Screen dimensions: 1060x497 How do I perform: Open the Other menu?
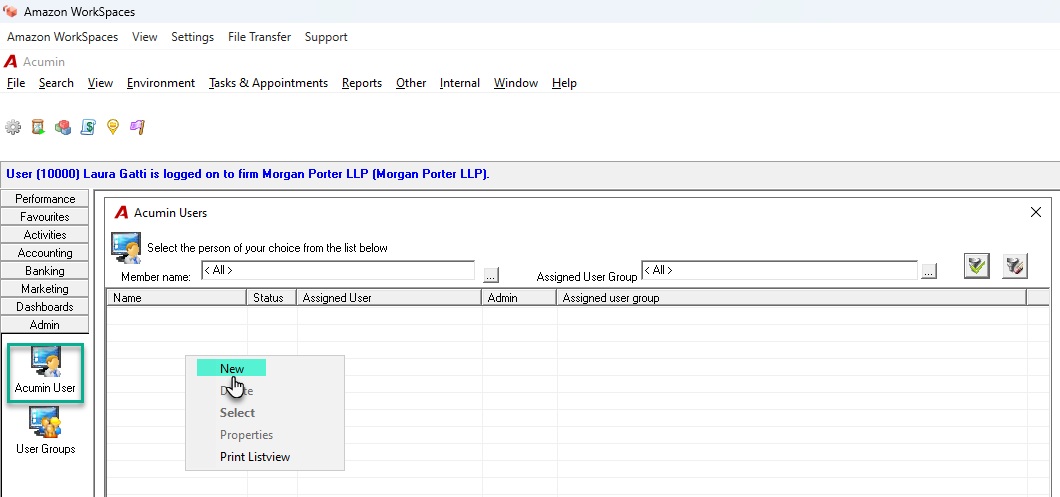[411, 83]
